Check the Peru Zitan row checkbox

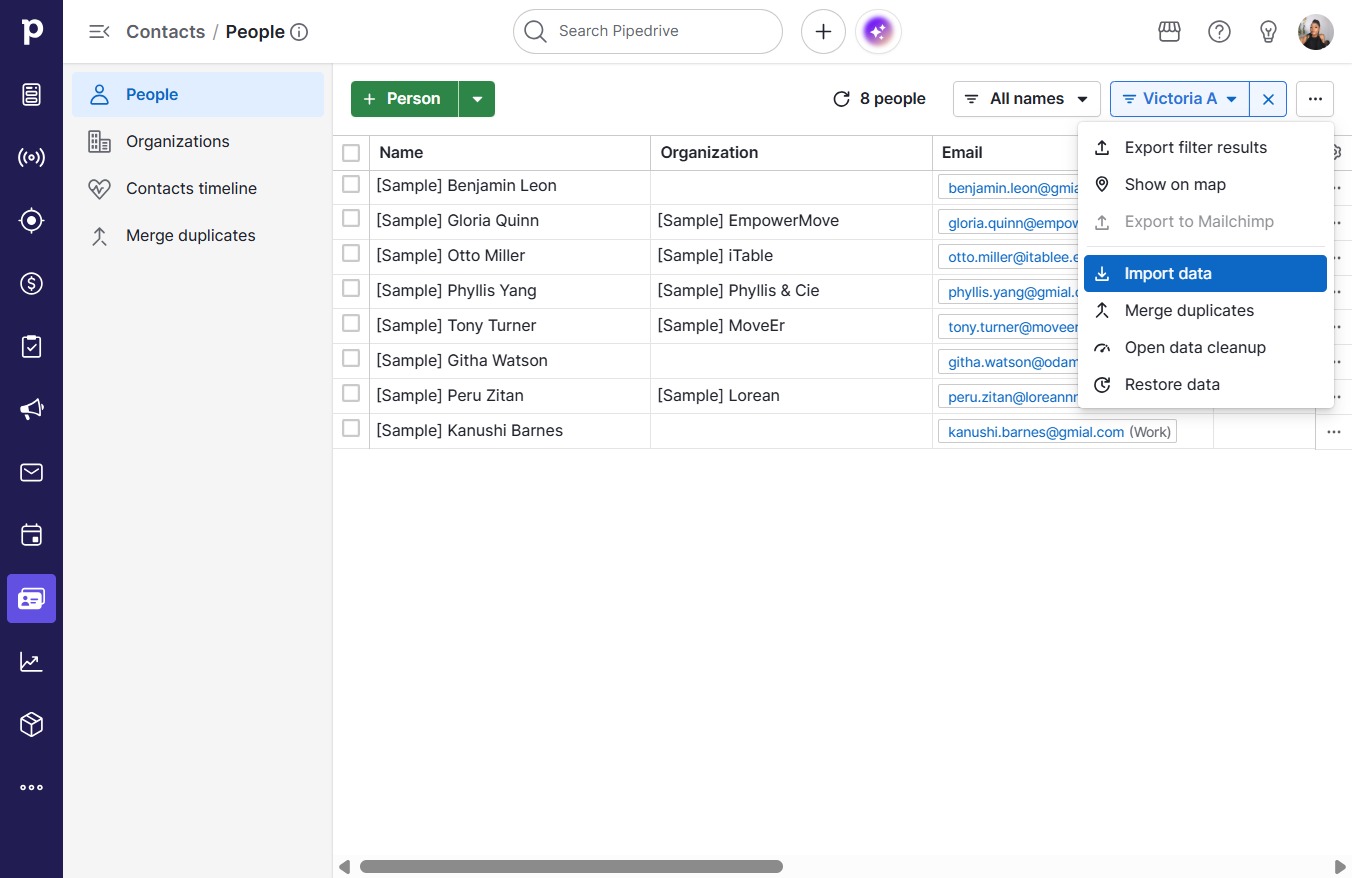[x=351, y=393]
